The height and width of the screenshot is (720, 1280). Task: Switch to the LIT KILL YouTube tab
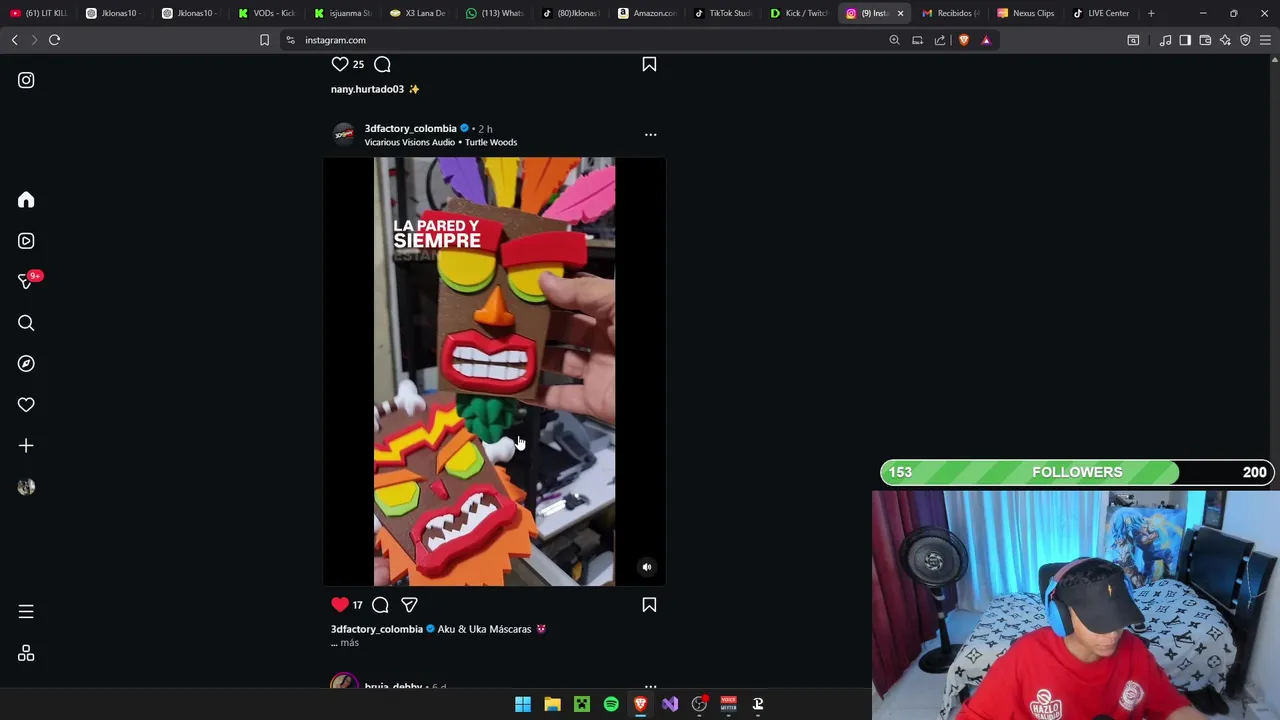39,13
